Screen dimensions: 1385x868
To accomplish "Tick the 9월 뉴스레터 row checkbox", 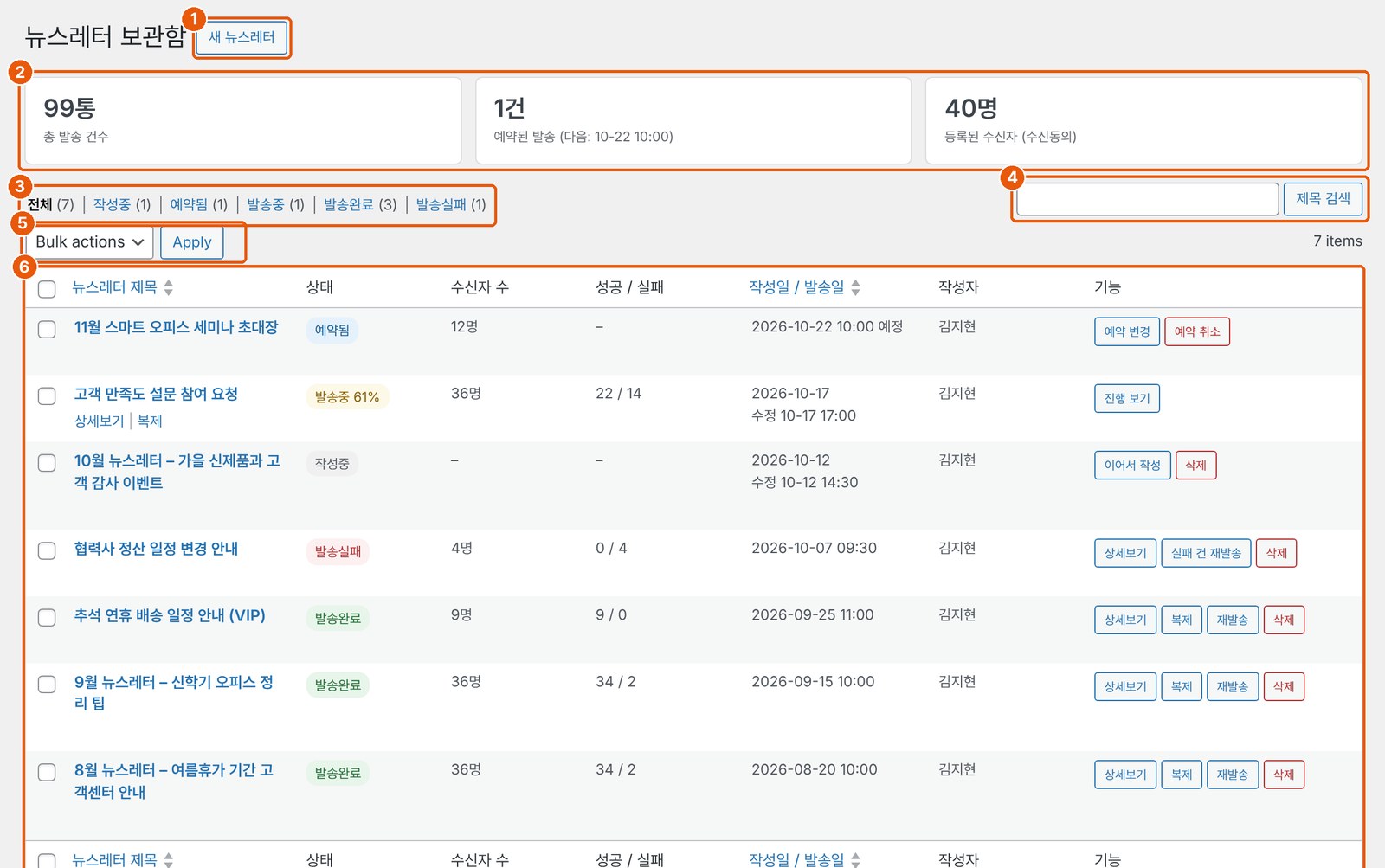I will [47, 685].
